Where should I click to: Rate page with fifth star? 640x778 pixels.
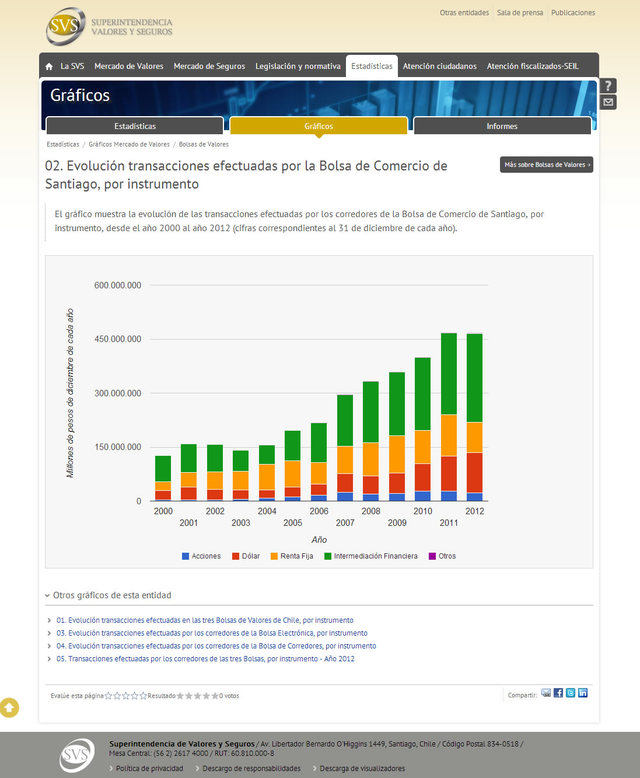143,696
